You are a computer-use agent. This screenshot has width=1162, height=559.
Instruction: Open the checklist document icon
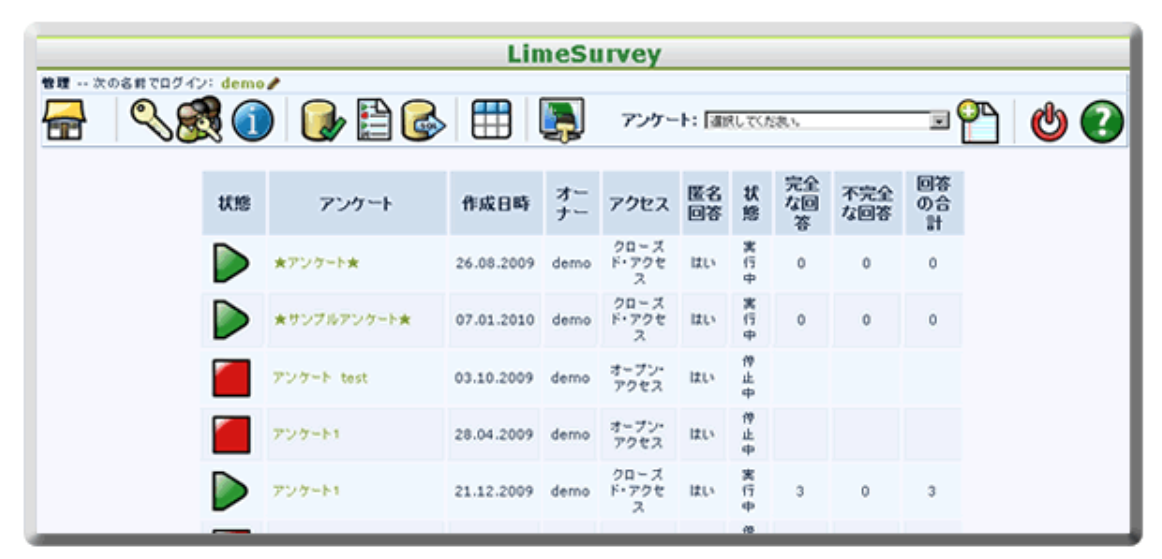374,123
